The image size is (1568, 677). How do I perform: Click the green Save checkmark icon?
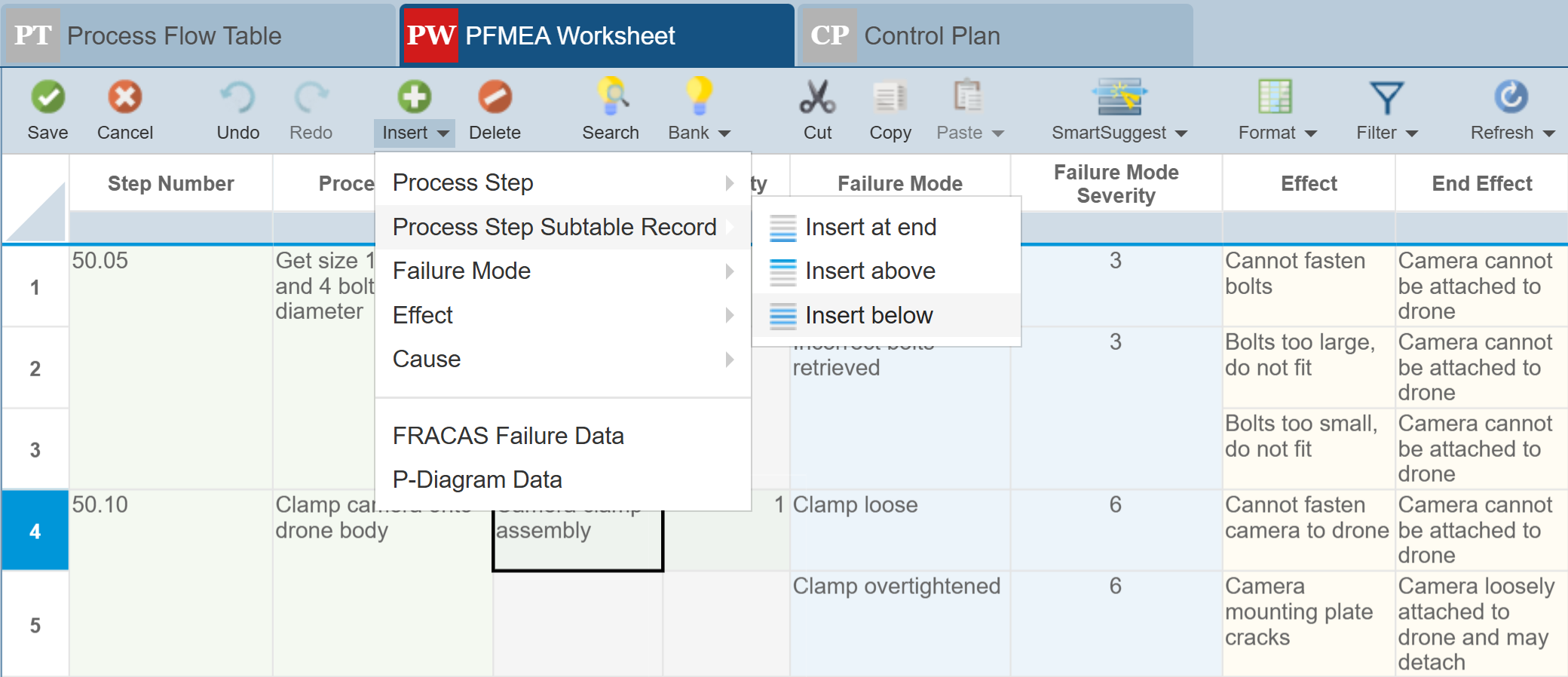(47, 97)
